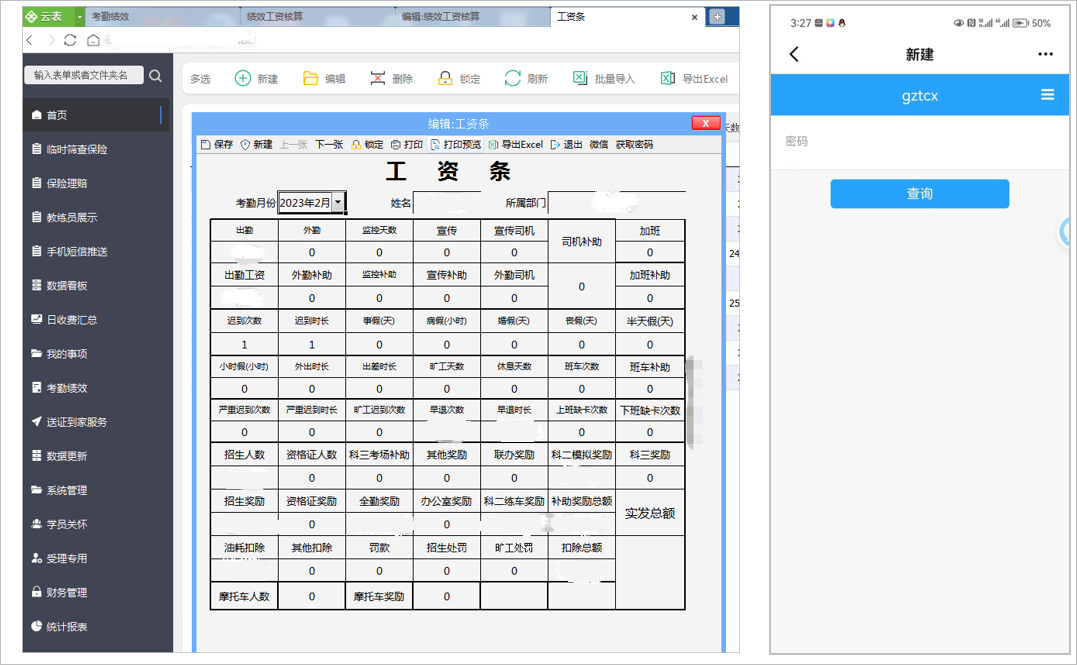The image size is (1077, 665).
Task: Click the browser forward arrow
Action: pyautogui.click(x=51, y=41)
